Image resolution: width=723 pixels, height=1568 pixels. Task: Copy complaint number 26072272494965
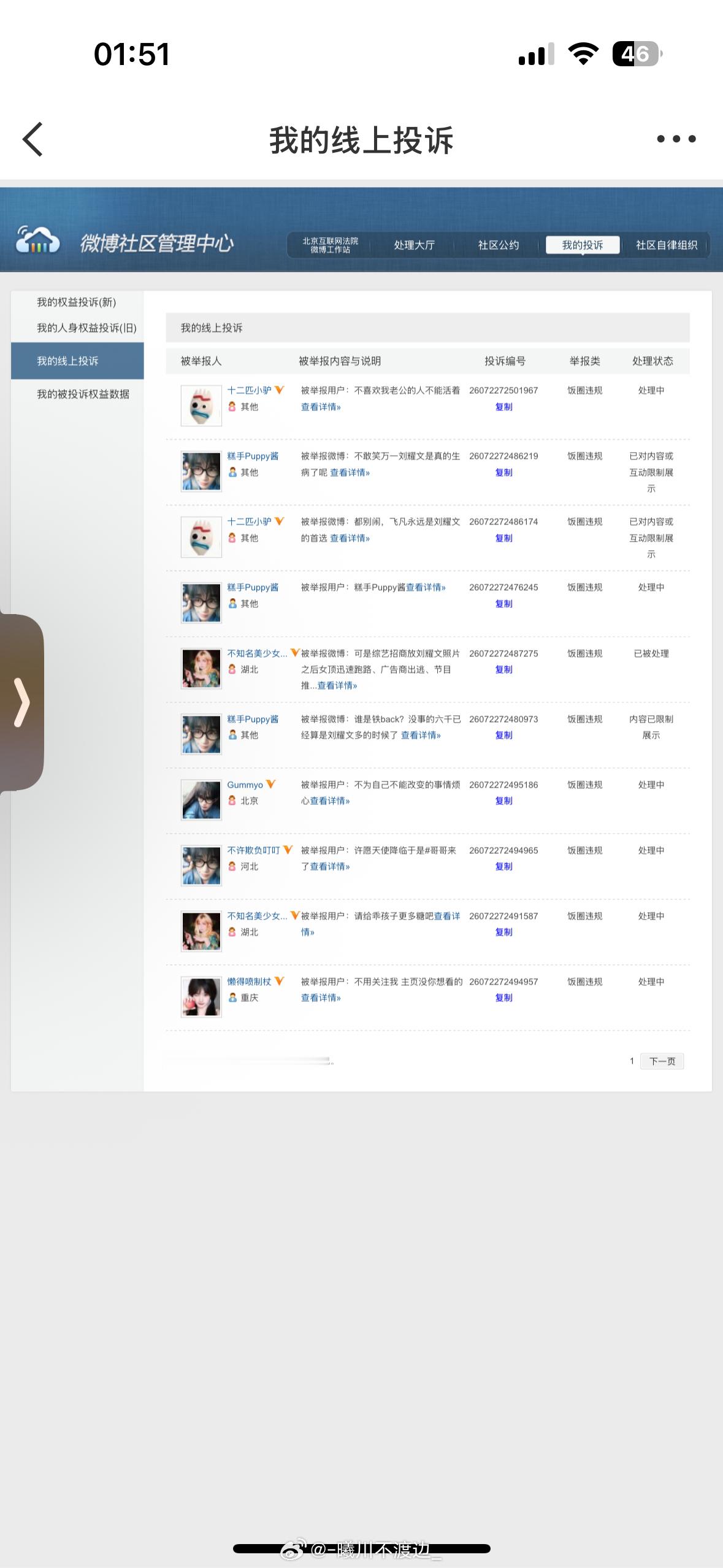(503, 866)
